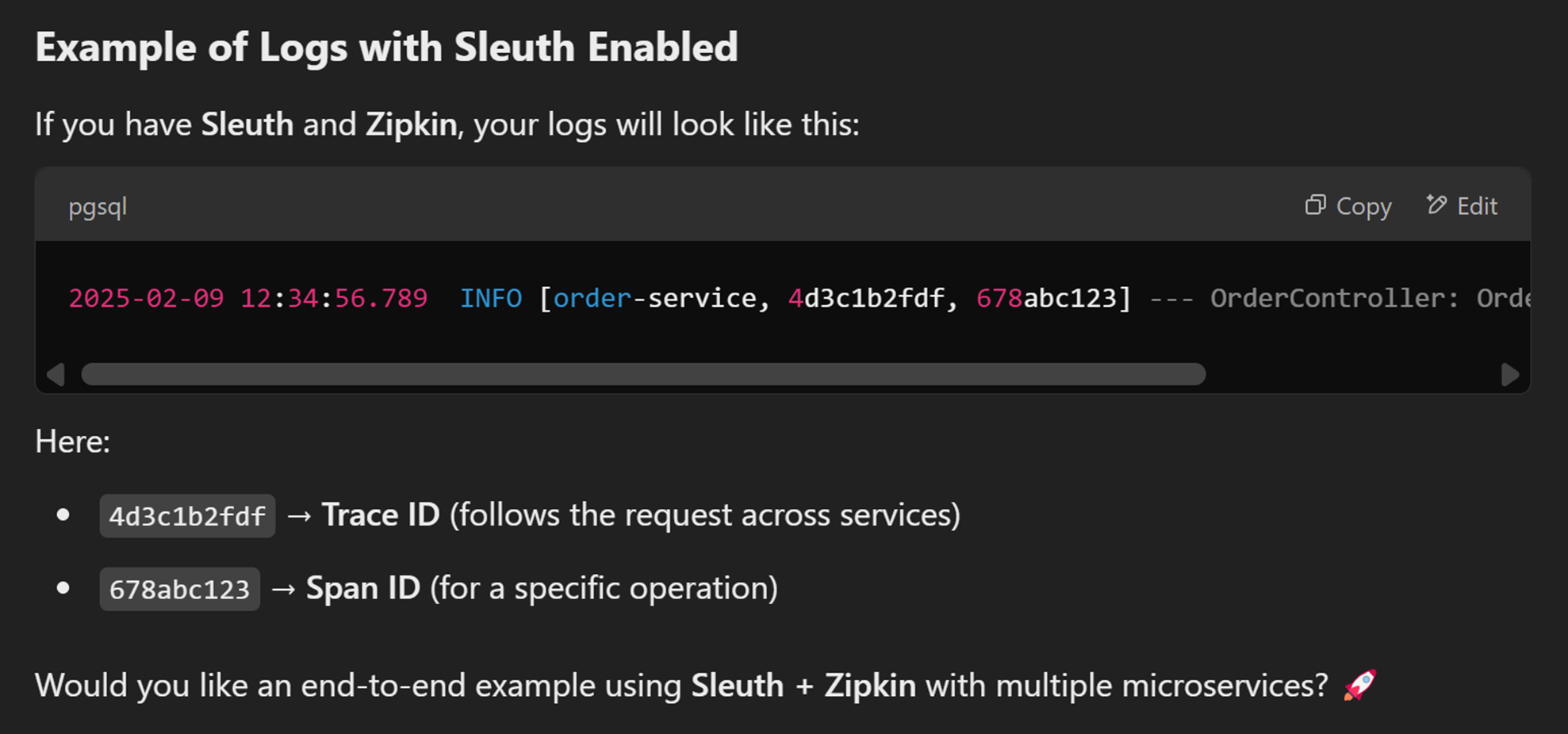Image resolution: width=1568 pixels, height=734 pixels.
Task: Click the pgsql language label
Action: [98, 208]
